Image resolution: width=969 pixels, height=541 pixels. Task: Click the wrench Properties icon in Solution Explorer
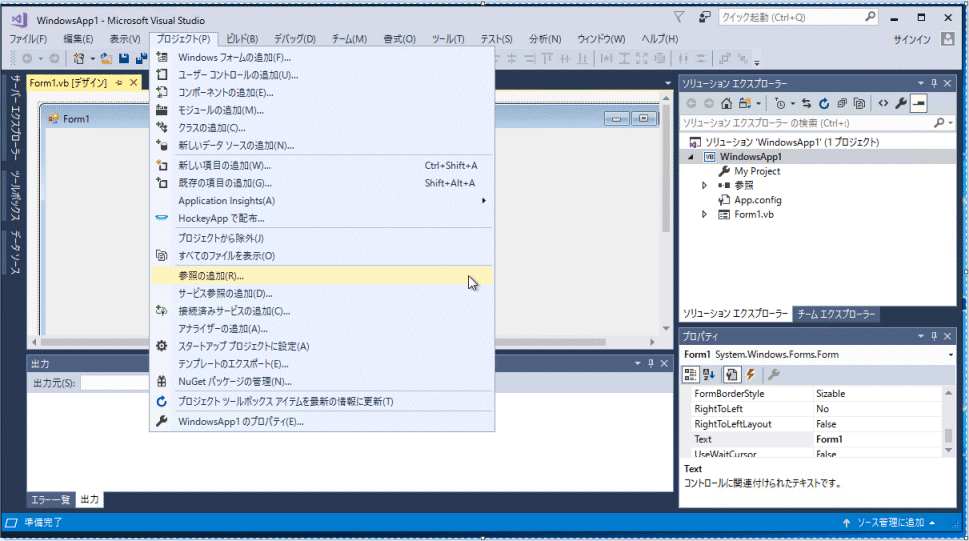[901, 104]
